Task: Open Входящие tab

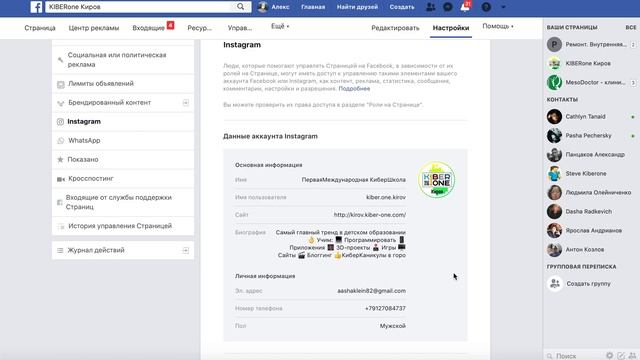Action: 149,28
